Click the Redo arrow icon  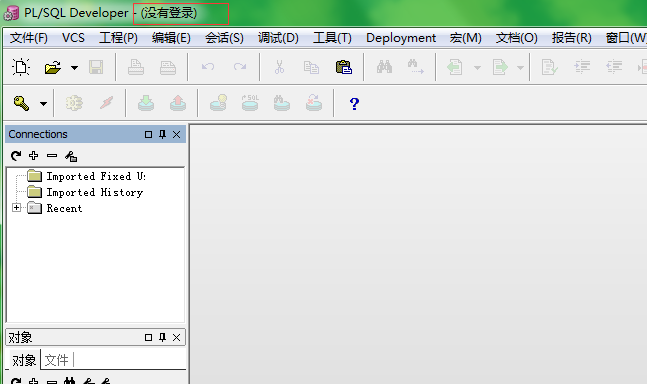[240, 67]
